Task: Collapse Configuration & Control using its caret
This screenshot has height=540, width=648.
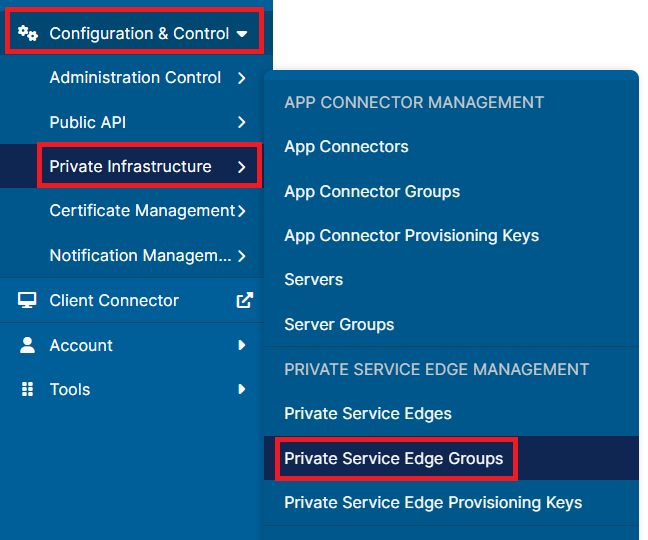Action: [242, 34]
